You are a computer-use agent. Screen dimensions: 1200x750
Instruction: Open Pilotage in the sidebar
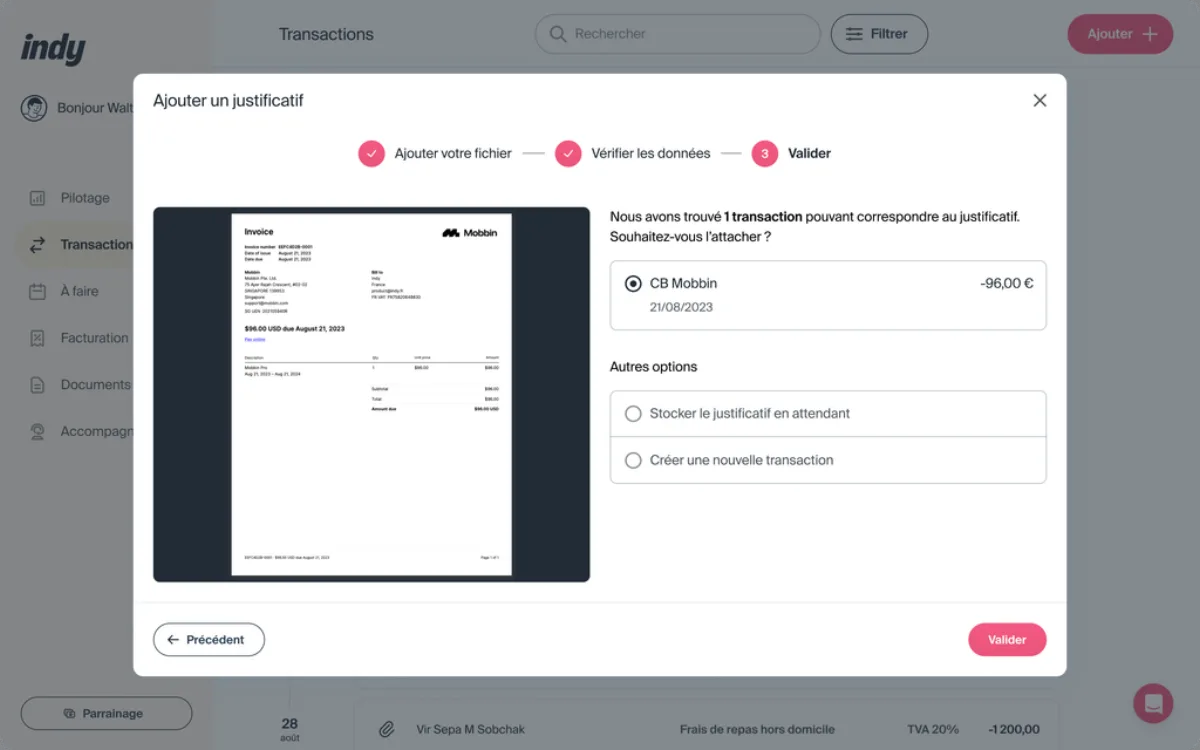(85, 198)
